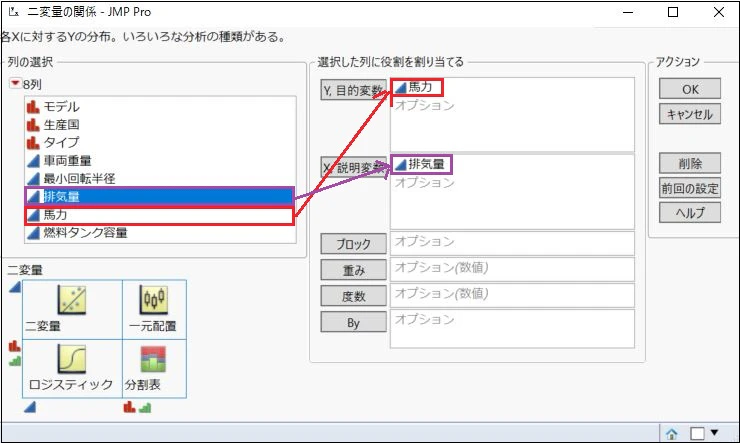The image size is (740, 443).
Task: Click the JMP icon in title bar
Action: point(13,12)
